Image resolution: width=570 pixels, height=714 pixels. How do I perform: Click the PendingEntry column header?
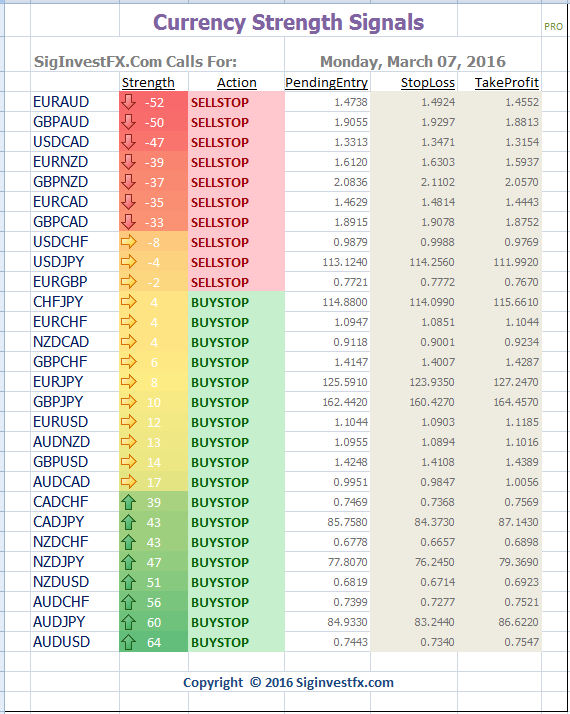(326, 82)
